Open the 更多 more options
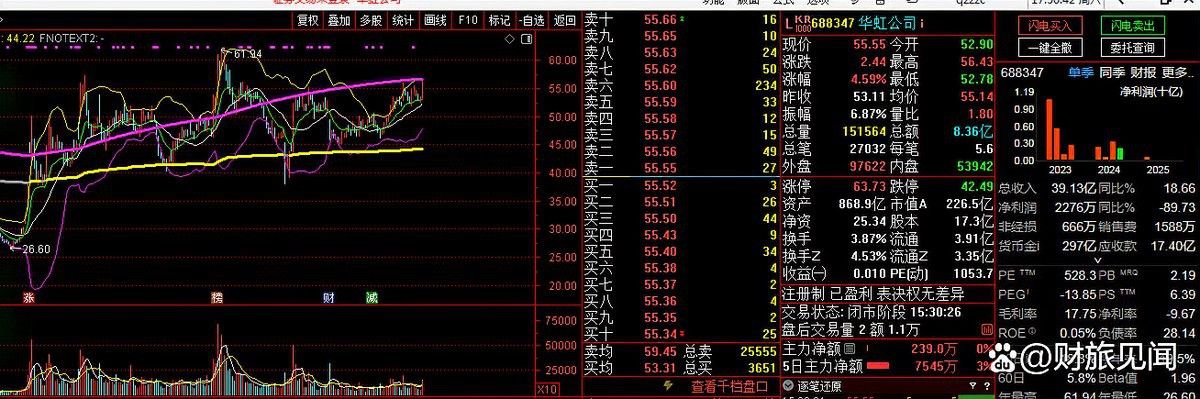This screenshot has height=399, width=1200. (x=1178, y=72)
